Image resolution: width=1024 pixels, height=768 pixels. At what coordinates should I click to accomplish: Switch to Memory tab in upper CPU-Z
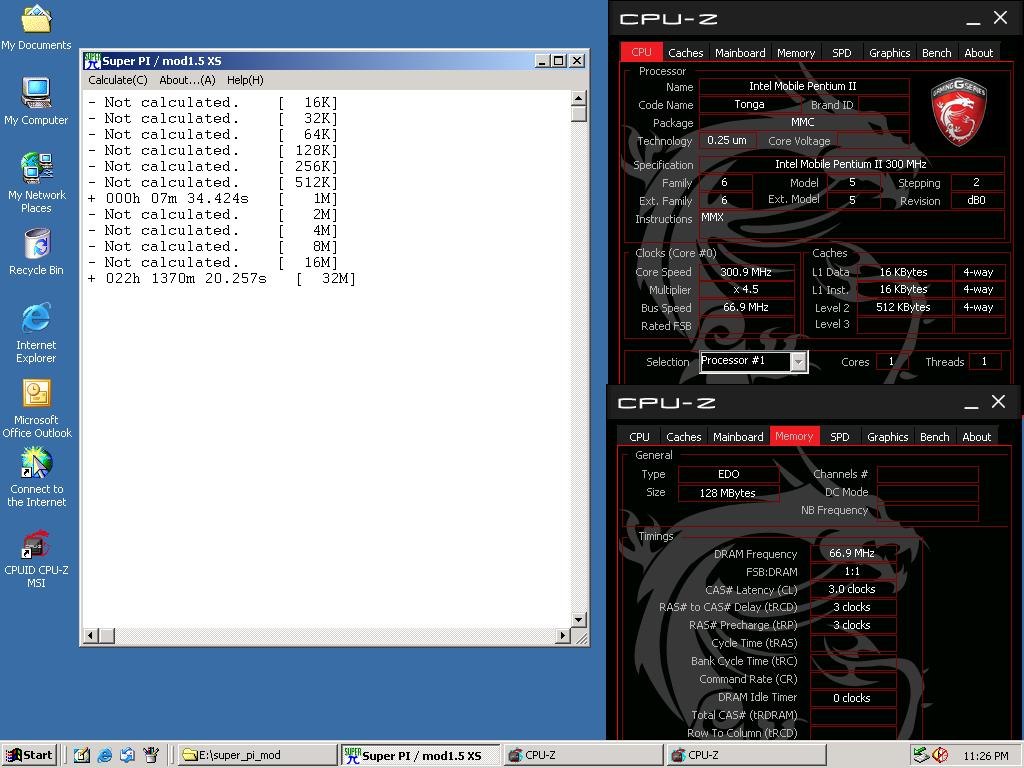click(796, 53)
